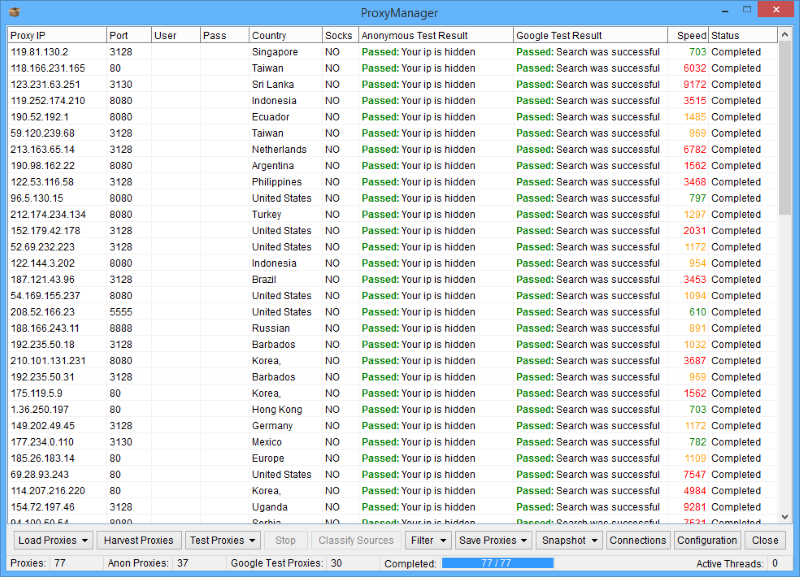800x577 pixels.
Task: Click the Anonymous Test Result column header
Action: [x=435, y=35]
